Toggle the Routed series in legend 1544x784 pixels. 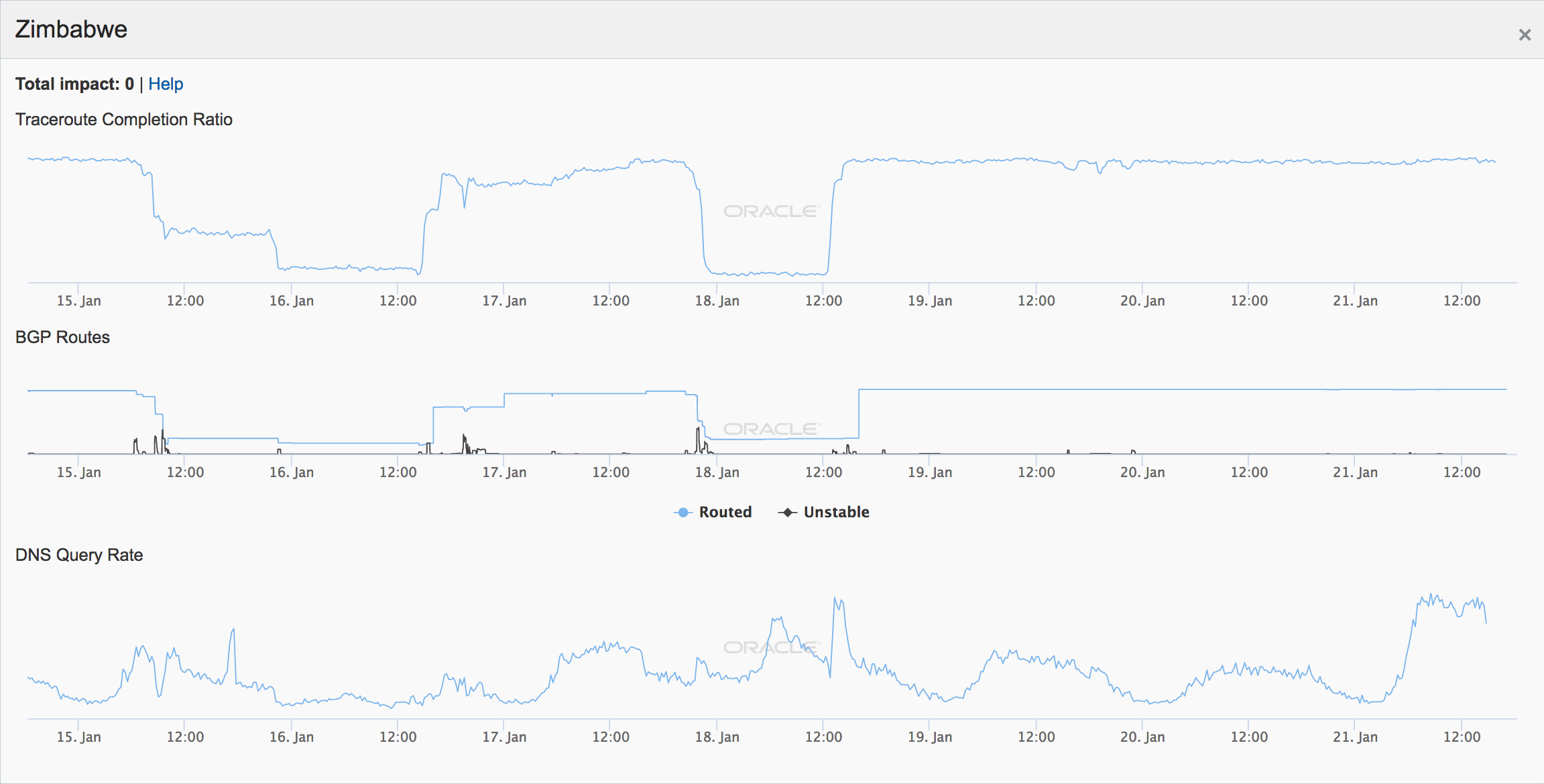[725, 512]
